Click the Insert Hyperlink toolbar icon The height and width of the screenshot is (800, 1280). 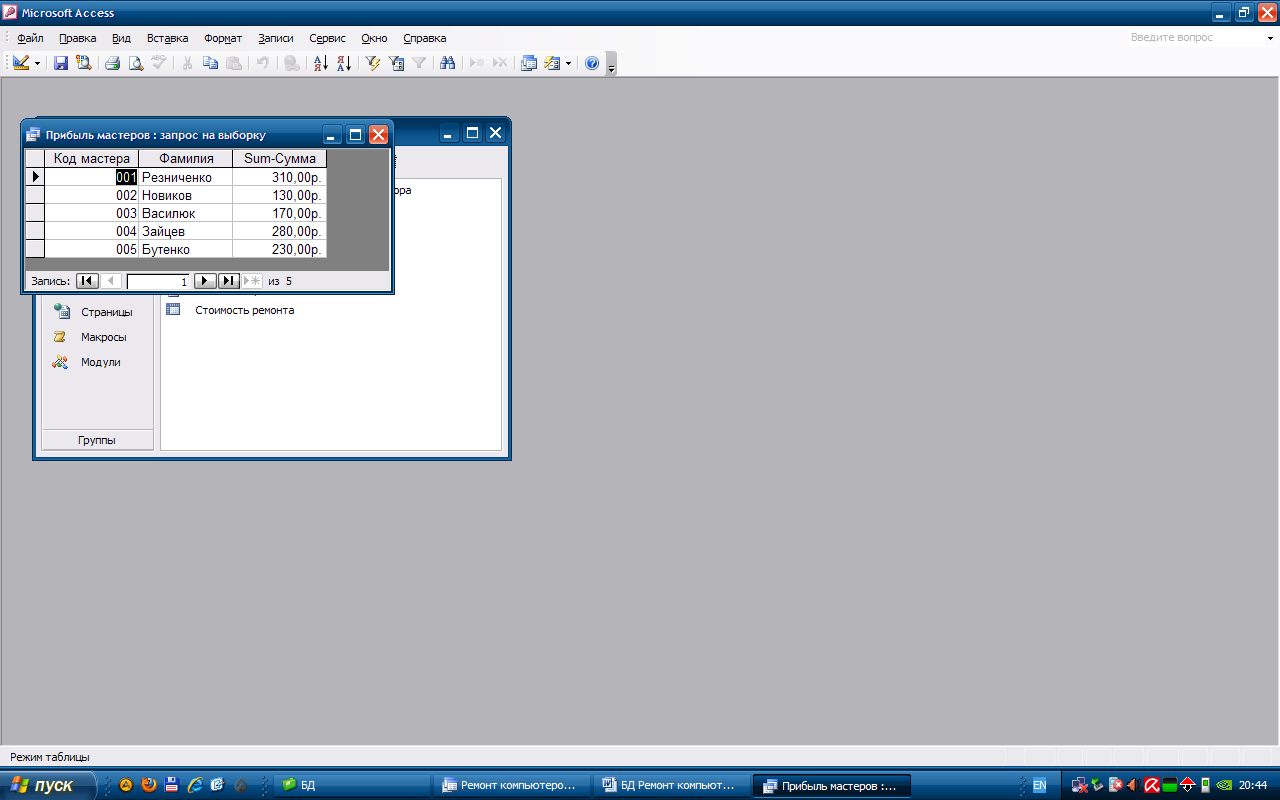click(291, 63)
